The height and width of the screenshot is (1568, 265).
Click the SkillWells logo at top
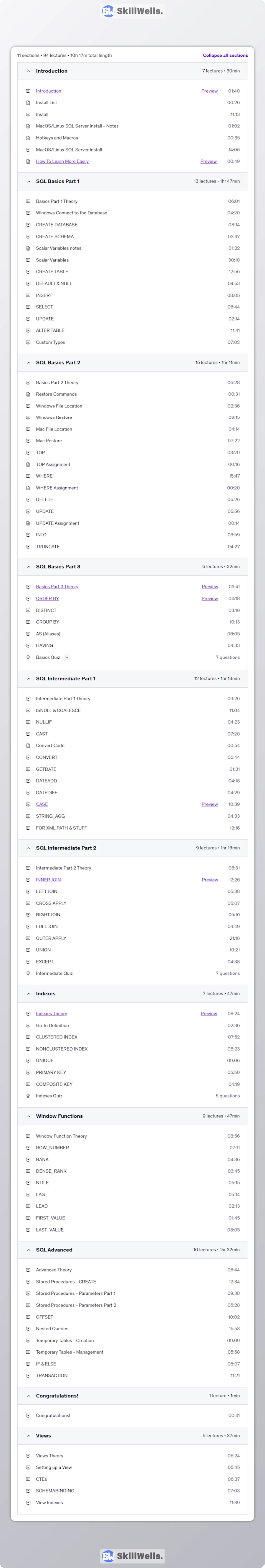click(x=132, y=11)
